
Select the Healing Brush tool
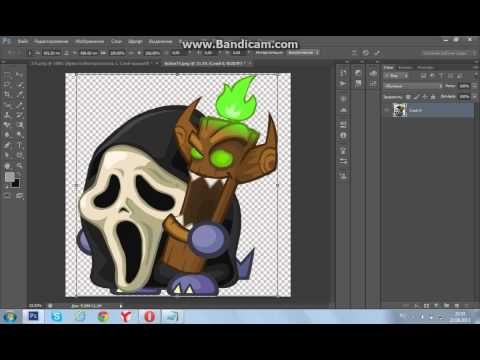tap(8, 105)
